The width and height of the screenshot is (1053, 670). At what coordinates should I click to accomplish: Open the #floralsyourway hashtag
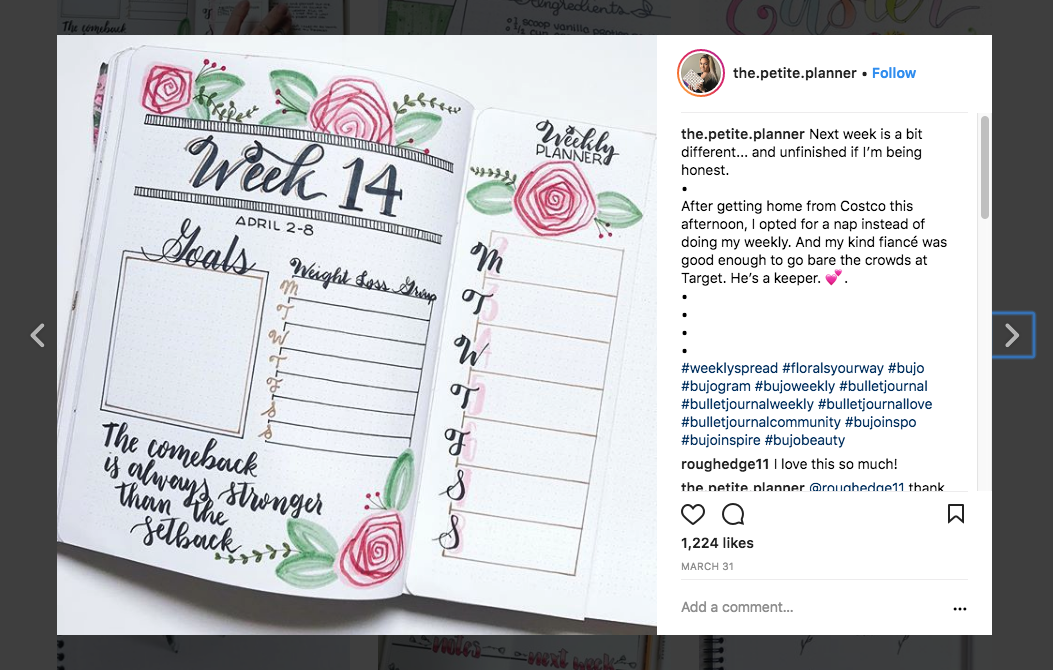click(x=833, y=368)
